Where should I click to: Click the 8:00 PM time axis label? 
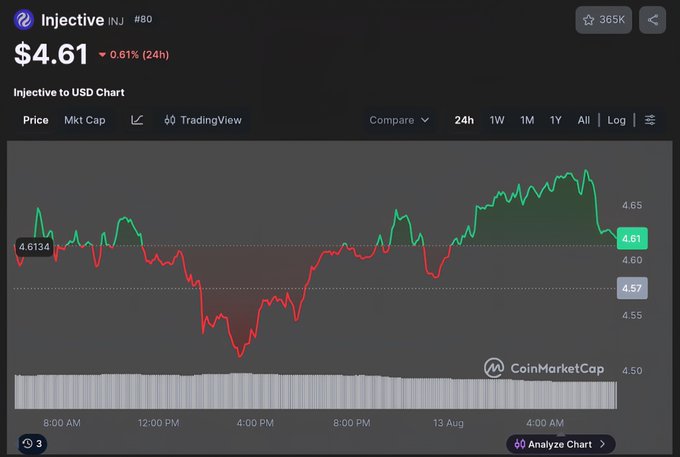[x=352, y=423]
